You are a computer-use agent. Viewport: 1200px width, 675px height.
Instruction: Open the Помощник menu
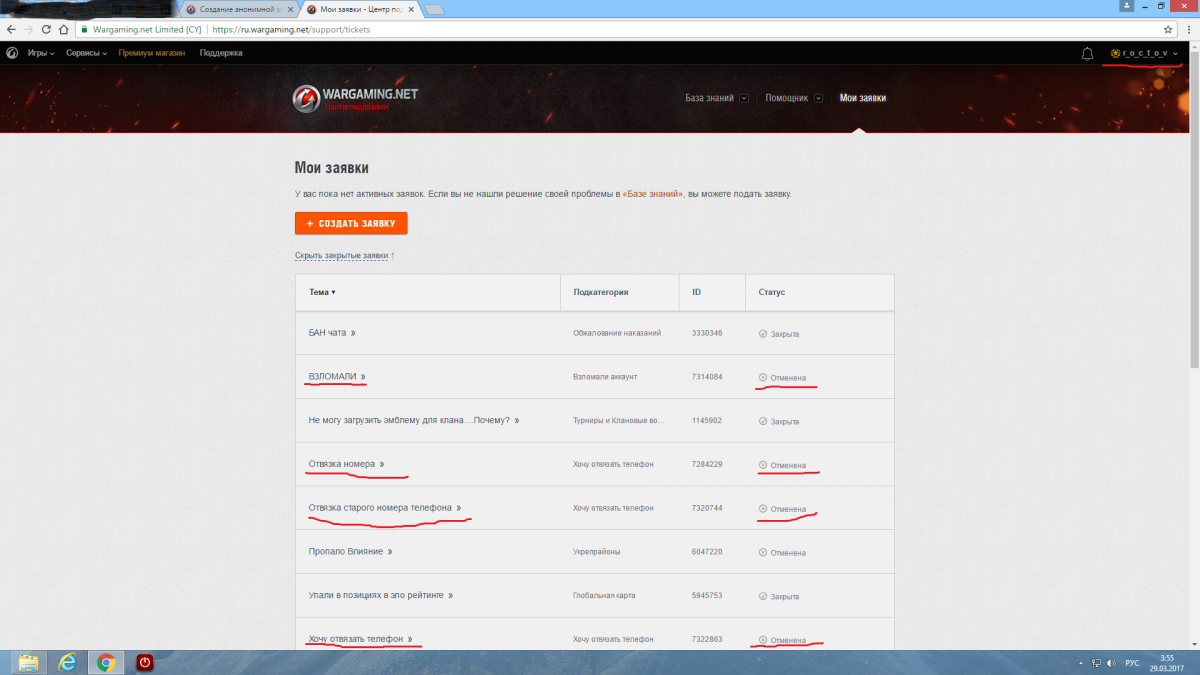click(787, 98)
